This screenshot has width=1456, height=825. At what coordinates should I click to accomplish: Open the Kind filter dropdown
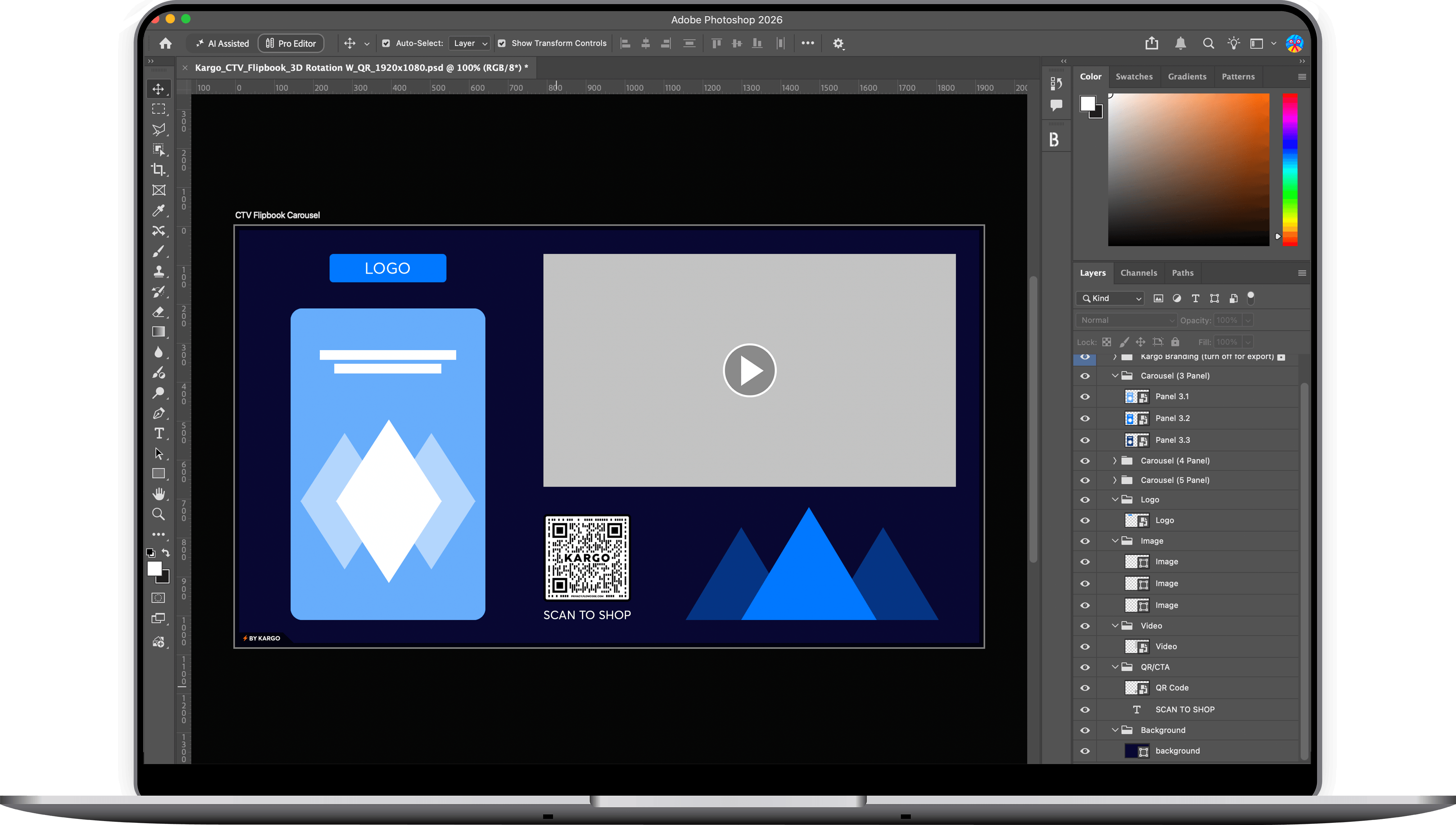pyautogui.click(x=1111, y=298)
